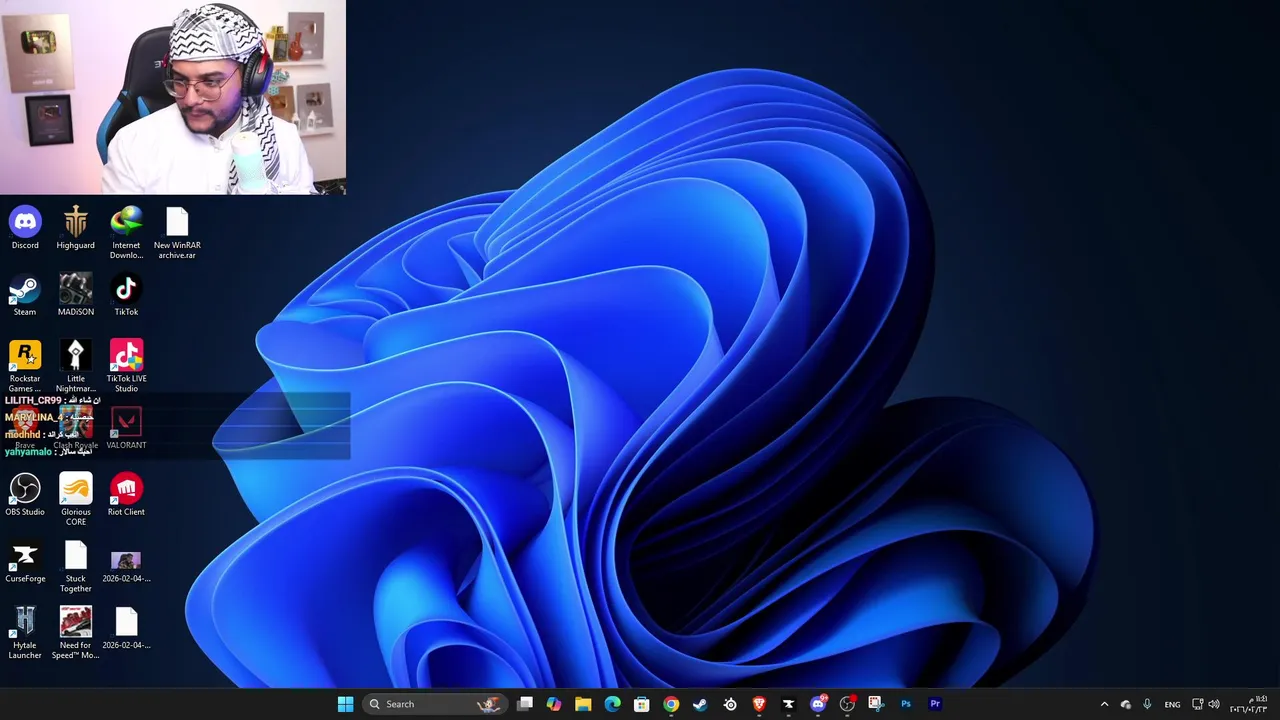Switch to CurseForge on the taskbar
1280x720 pixels.
pyautogui.click(x=788, y=704)
